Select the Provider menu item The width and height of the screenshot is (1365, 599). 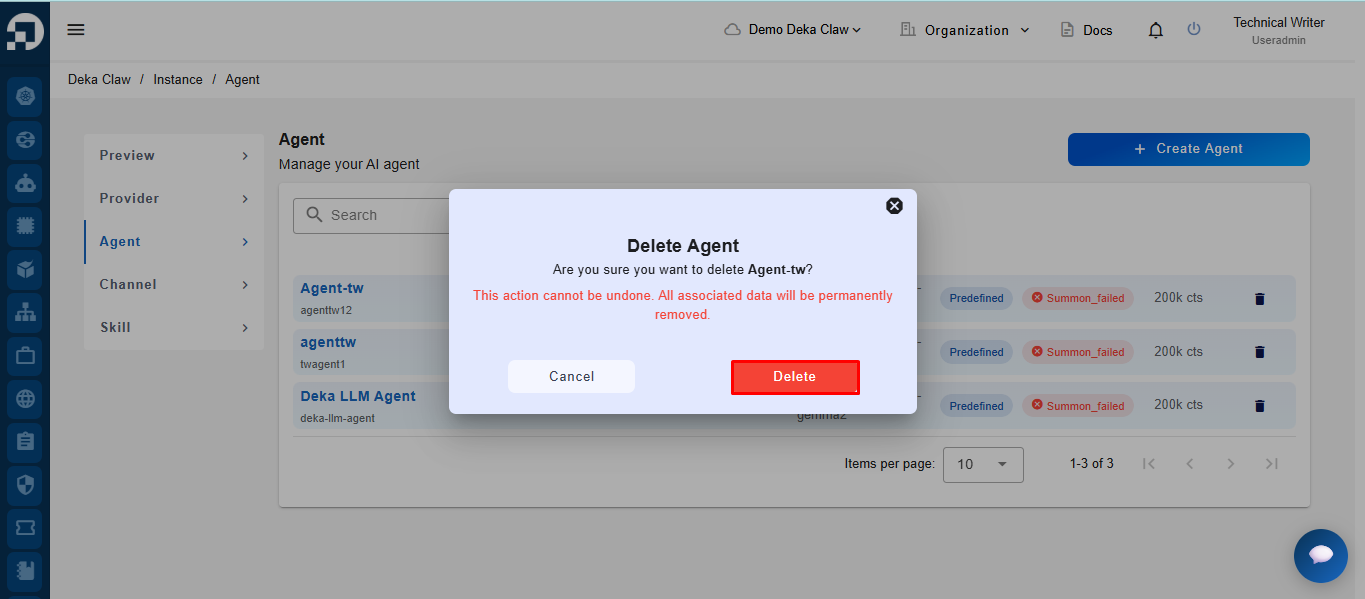(x=174, y=198)
